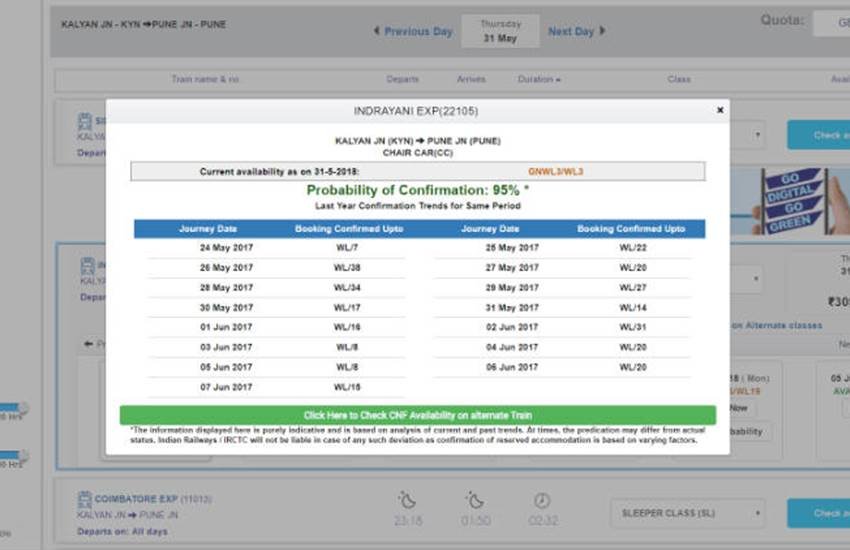The height and width of the screenshot is (550, 850).
Task: Click the departure time icon above 23:18
Action: 406,500
